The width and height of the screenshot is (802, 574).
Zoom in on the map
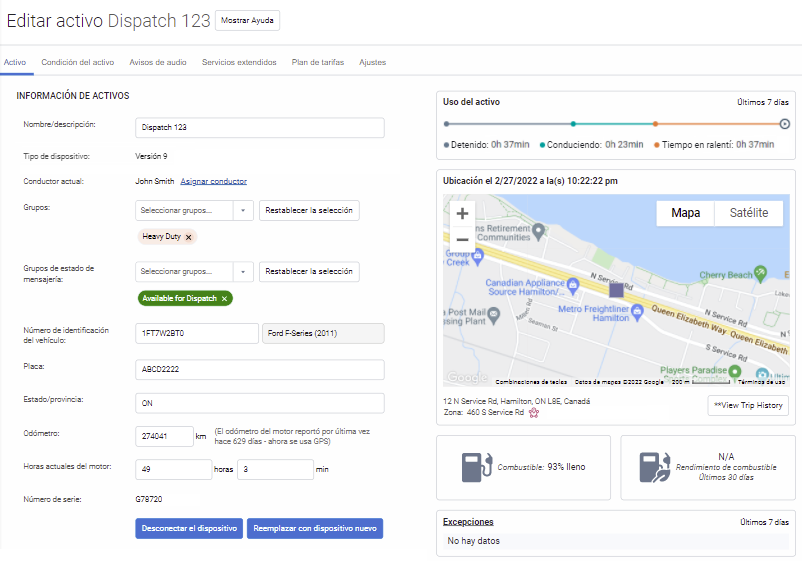[x=462, y=214]
